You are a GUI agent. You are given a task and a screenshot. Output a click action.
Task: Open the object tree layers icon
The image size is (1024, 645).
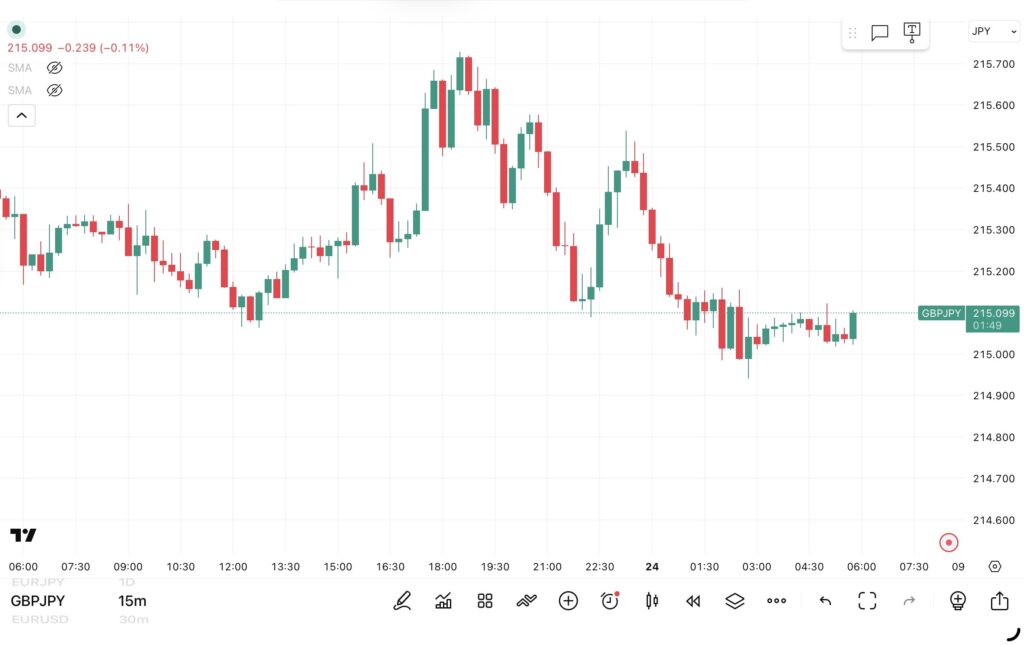pyautogui.click(x=735, y=600)
